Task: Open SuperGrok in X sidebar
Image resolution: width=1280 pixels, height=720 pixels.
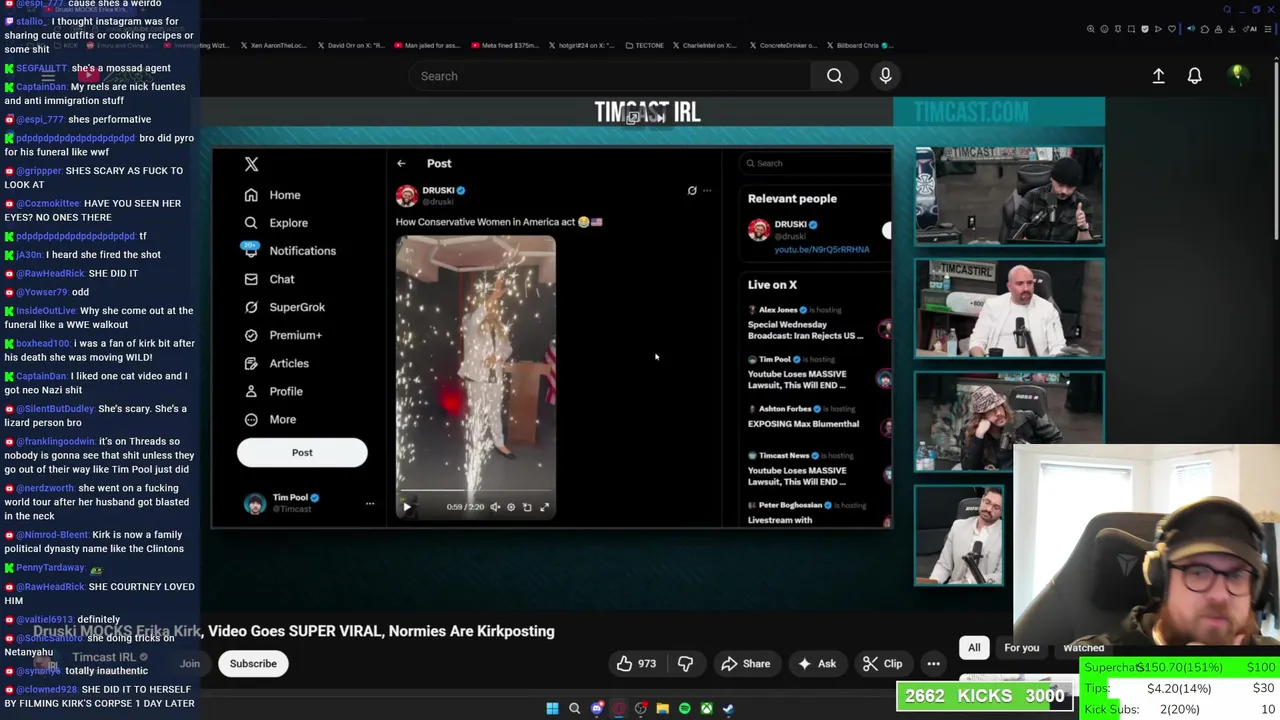Action: click(x=284, y=307)
